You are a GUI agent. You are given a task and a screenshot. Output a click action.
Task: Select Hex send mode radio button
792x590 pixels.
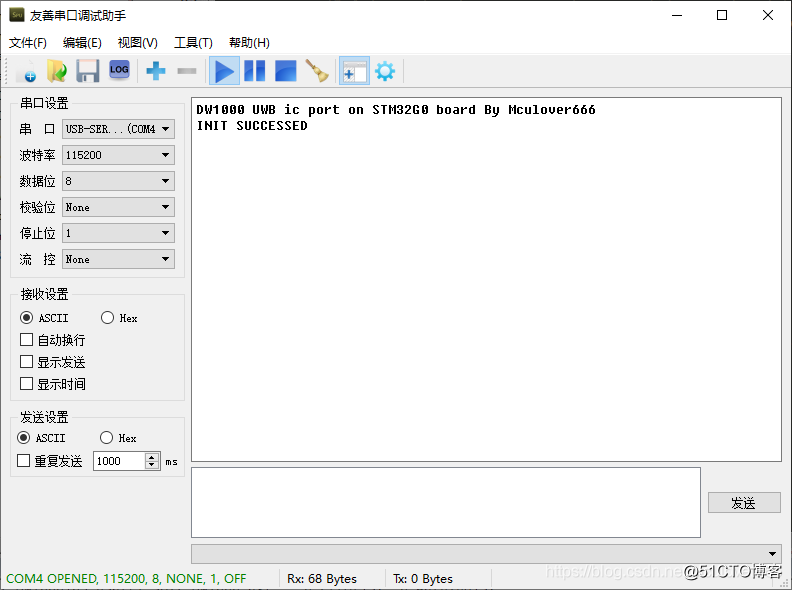point(106,437)
